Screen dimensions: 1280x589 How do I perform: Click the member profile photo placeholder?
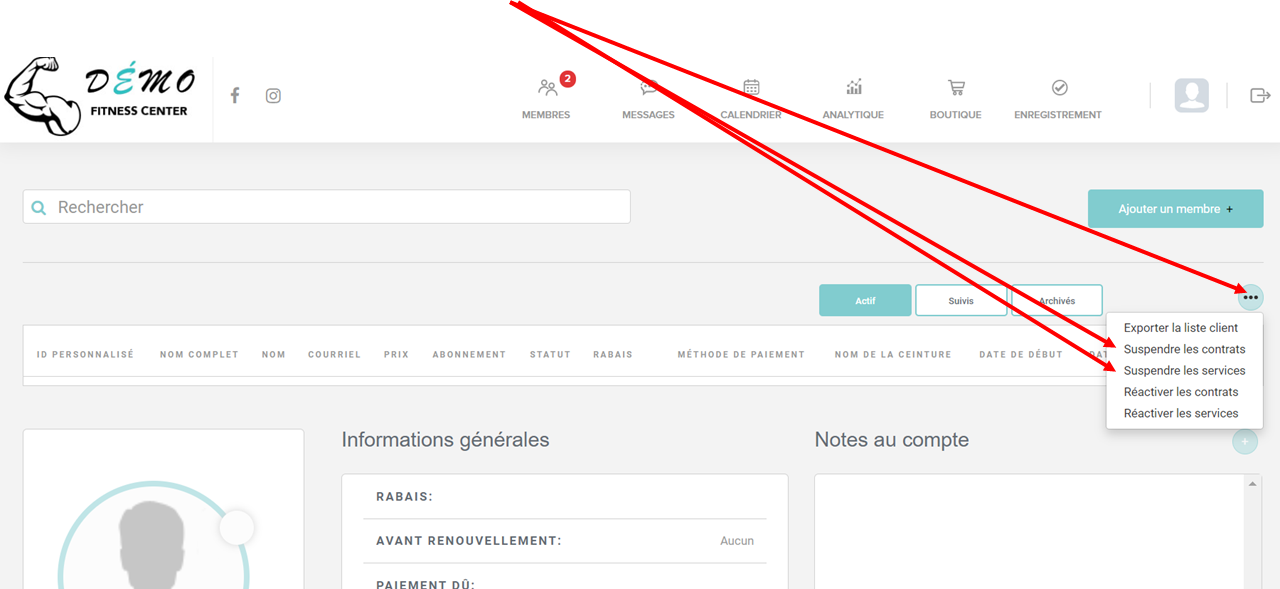click(153, 536)
